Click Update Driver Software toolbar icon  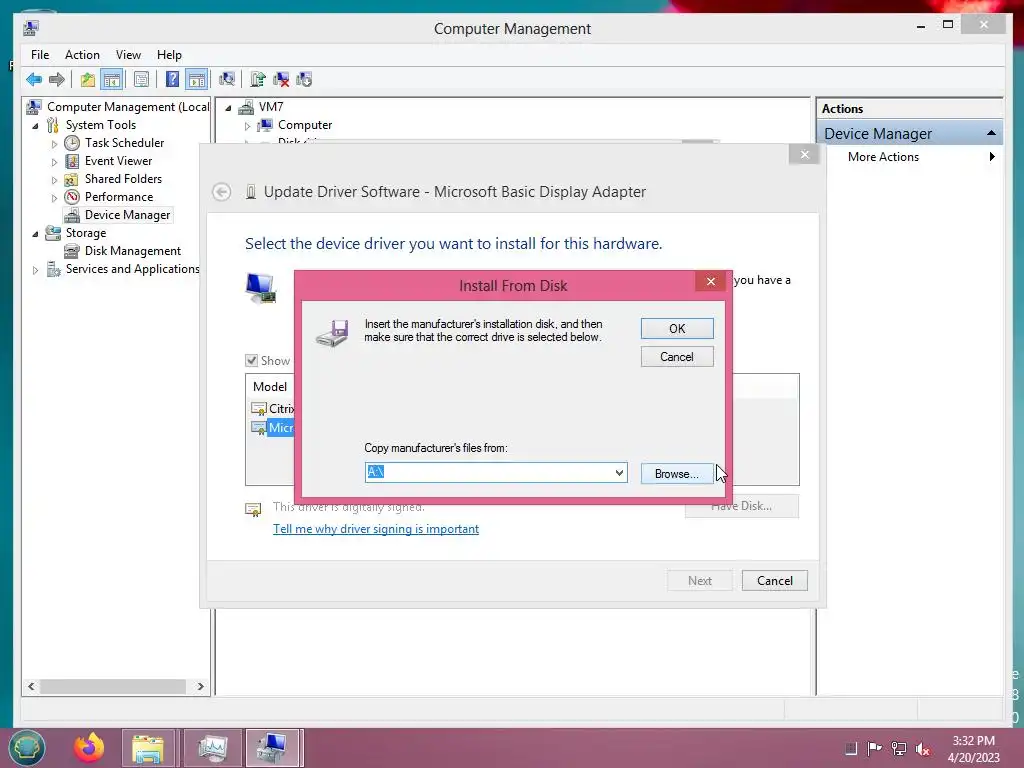(x=258, y=80)
